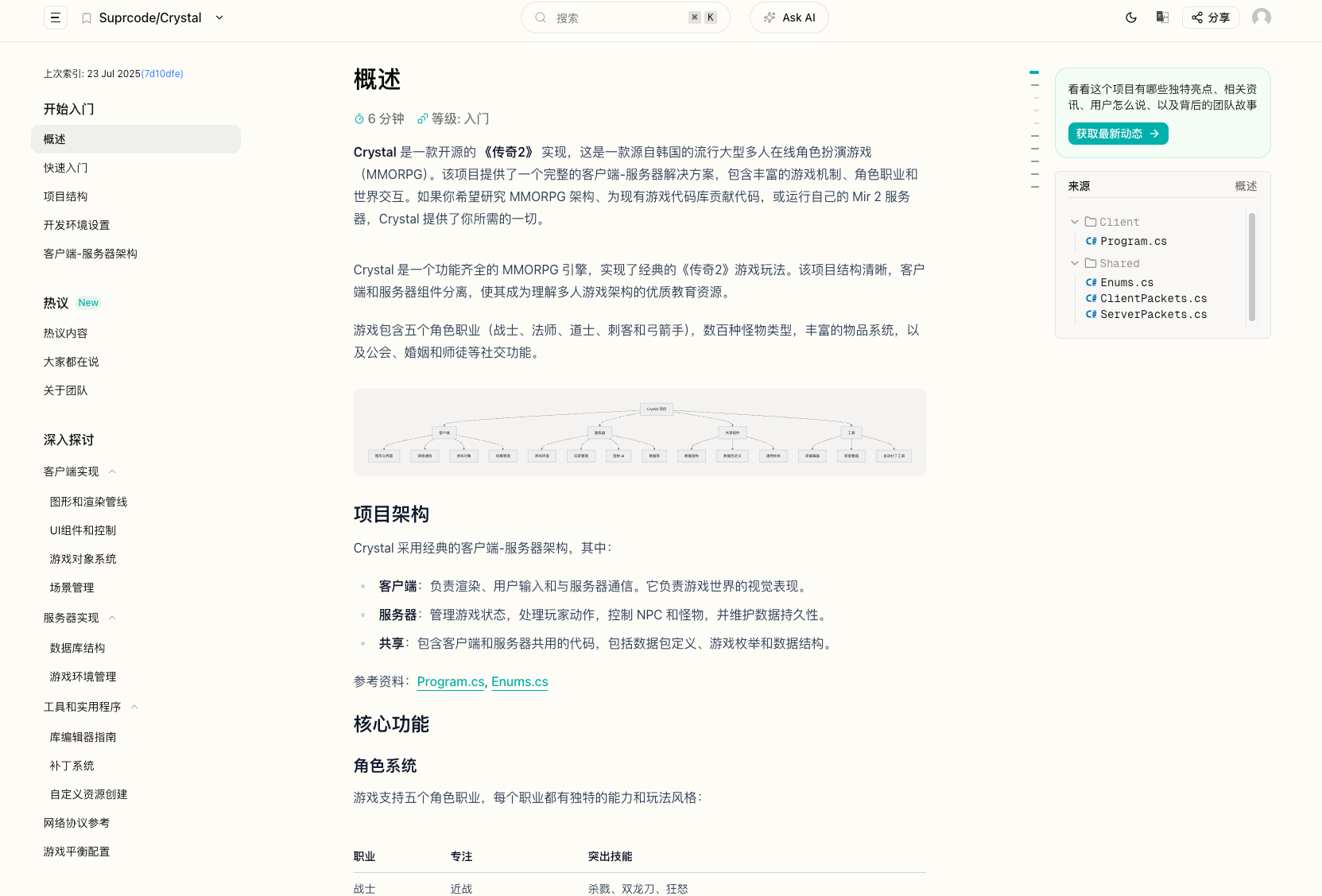
Task: Open the Suprcode/Crystal repository dropdown
Action: (219, 17)
